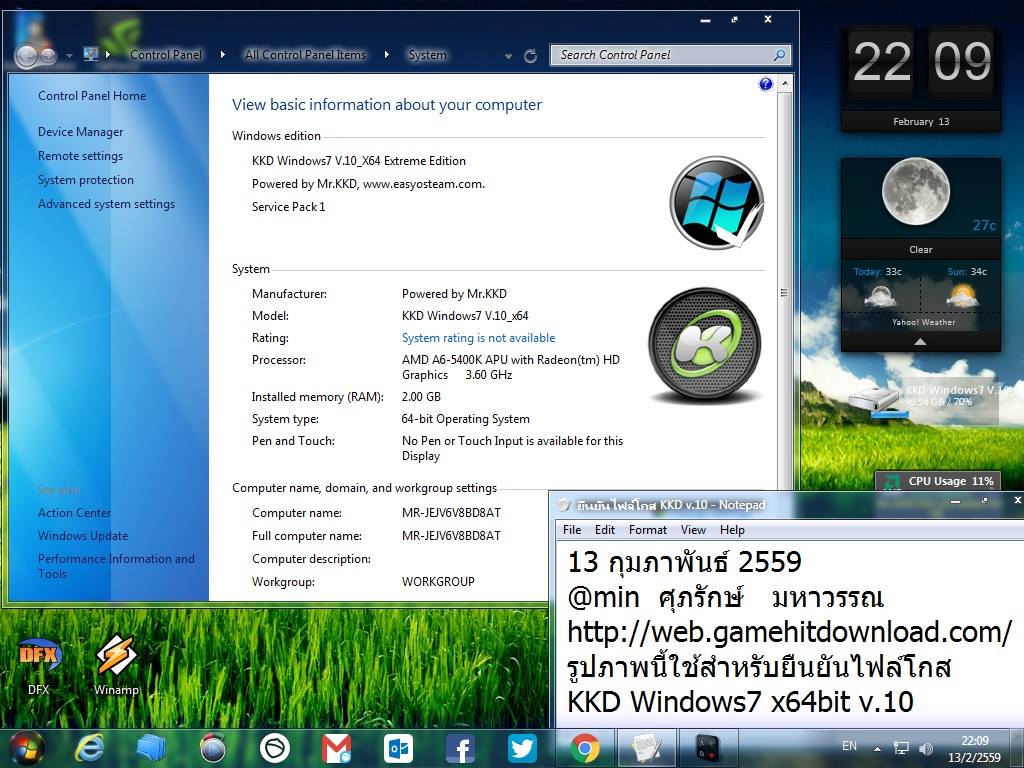The height and width of the screenshot is (768, 1024).
Task: Launch Google Chrome from the taskbar
Action: [585, 748]
